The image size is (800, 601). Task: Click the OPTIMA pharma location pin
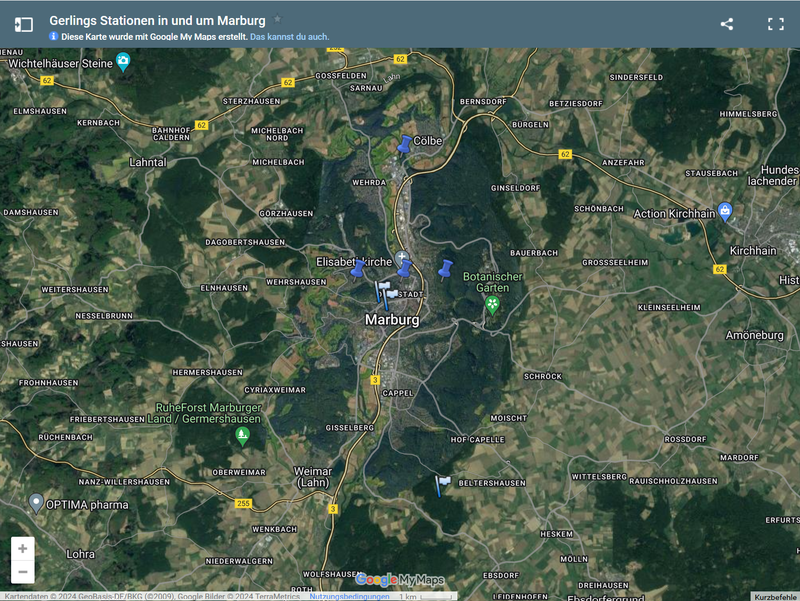tap(36, 503)
